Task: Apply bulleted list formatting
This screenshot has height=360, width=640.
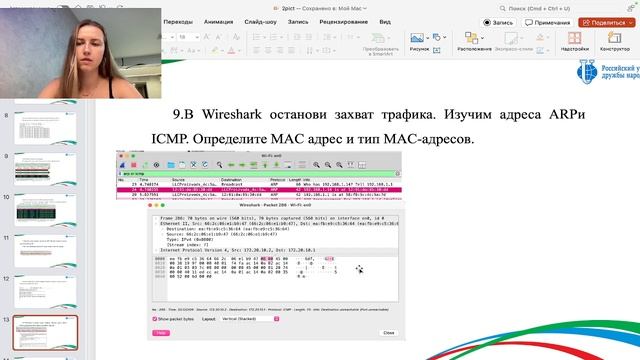Action: pos(258,37)
